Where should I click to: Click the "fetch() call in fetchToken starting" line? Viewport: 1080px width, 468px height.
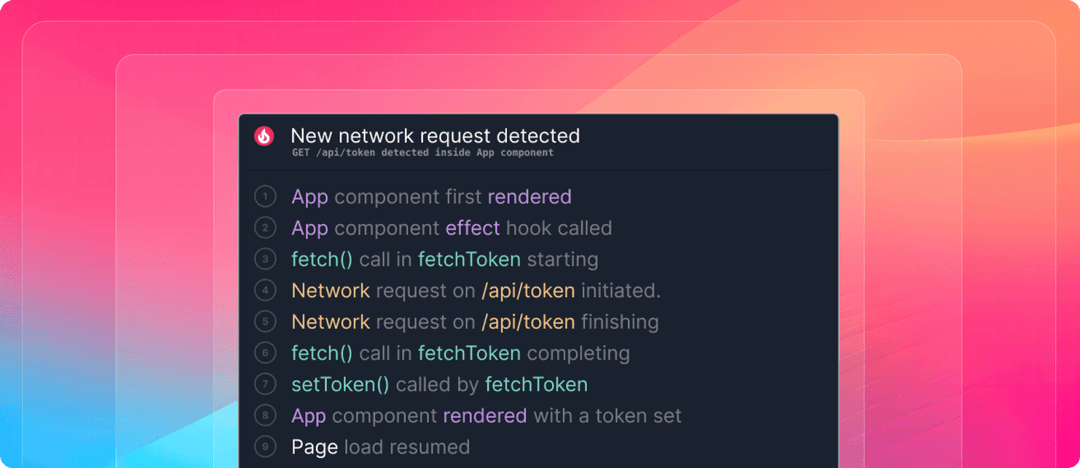point(444,260)
